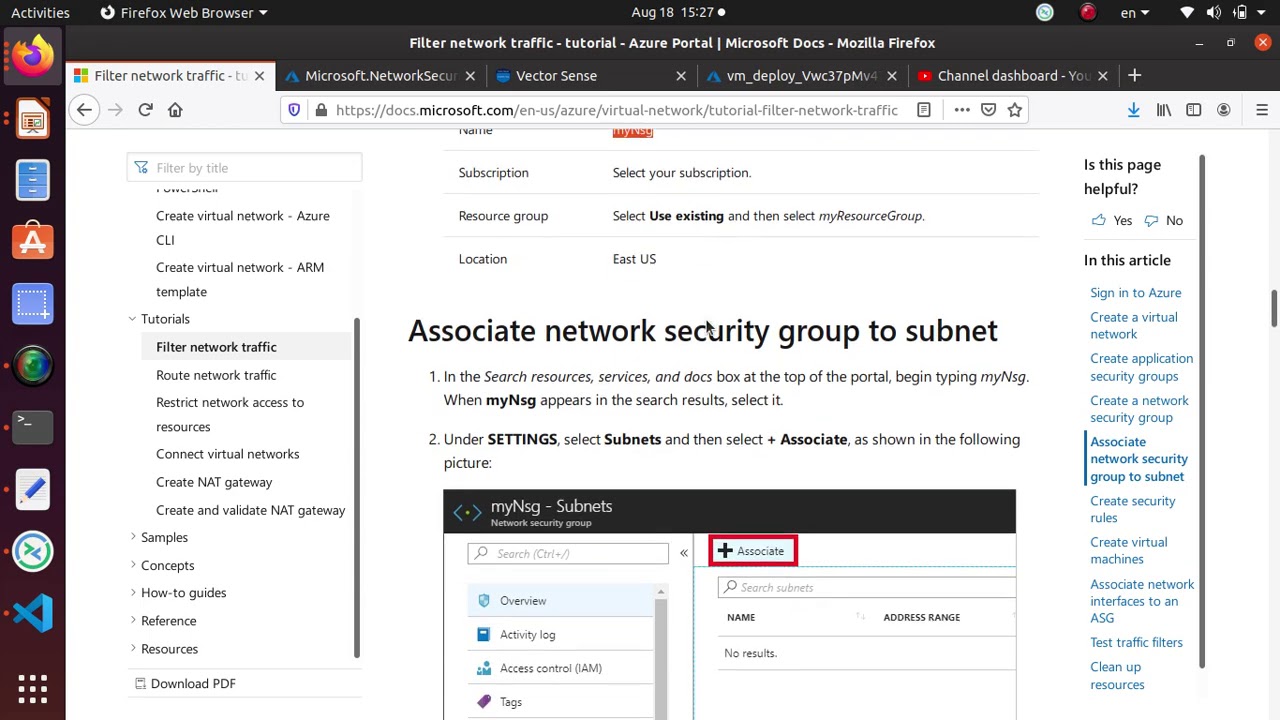Open the Firefox account icon
1280x720 pixels.
[x=1224, y=110]
